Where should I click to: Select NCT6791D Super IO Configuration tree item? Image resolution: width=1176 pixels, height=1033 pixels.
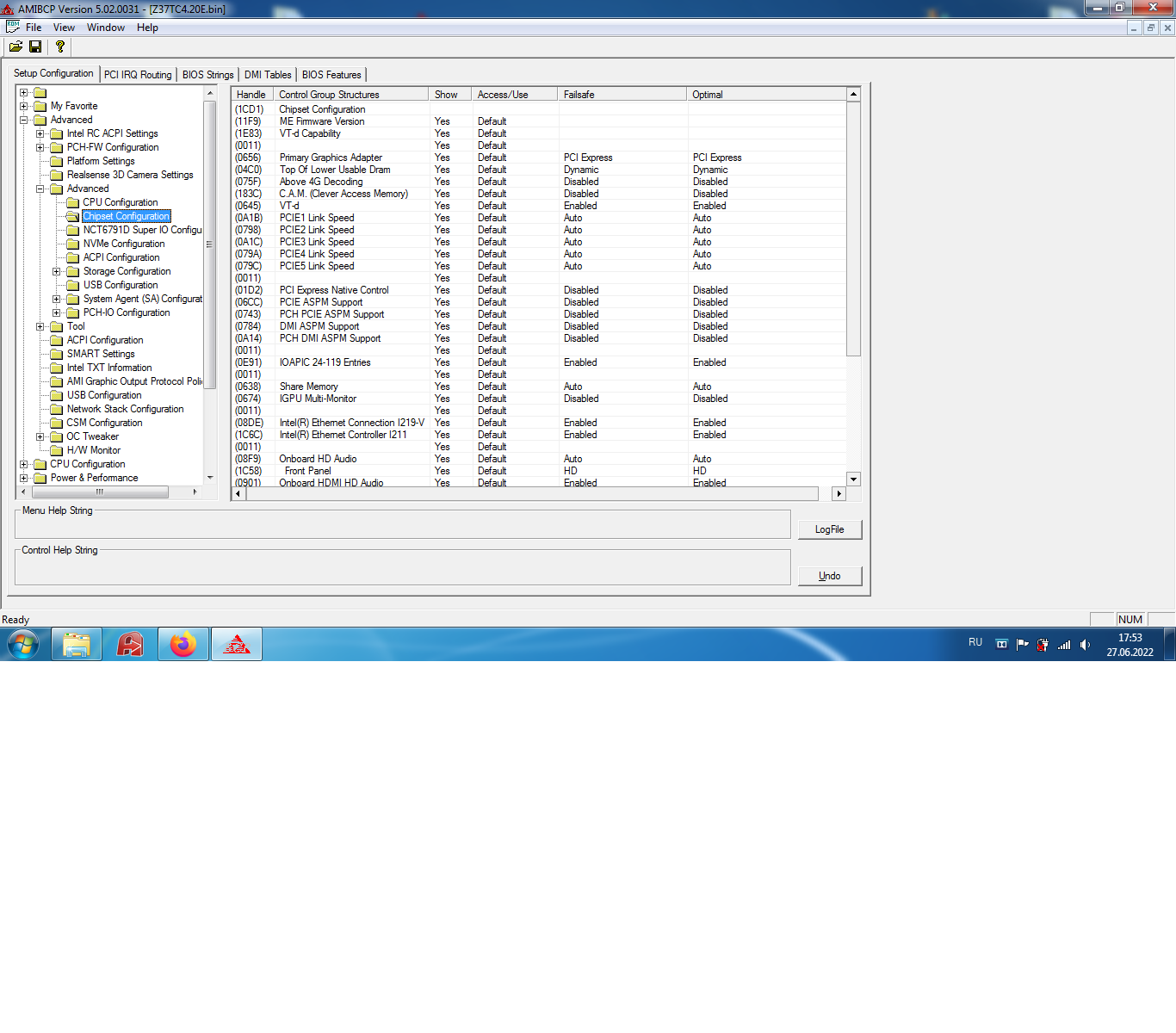point(143,230)
